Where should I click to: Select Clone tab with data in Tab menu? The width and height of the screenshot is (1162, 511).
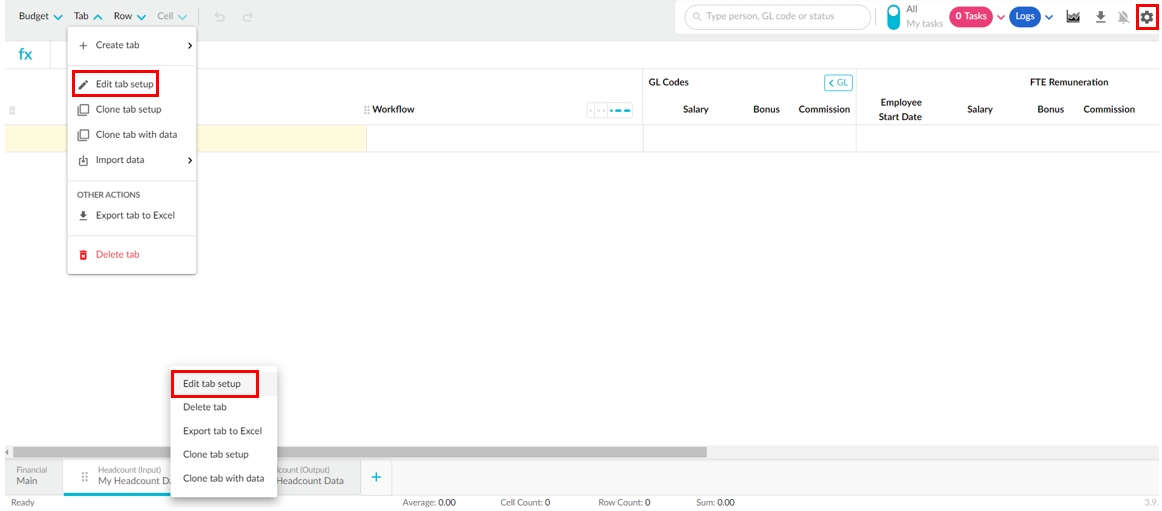(136, 135)
